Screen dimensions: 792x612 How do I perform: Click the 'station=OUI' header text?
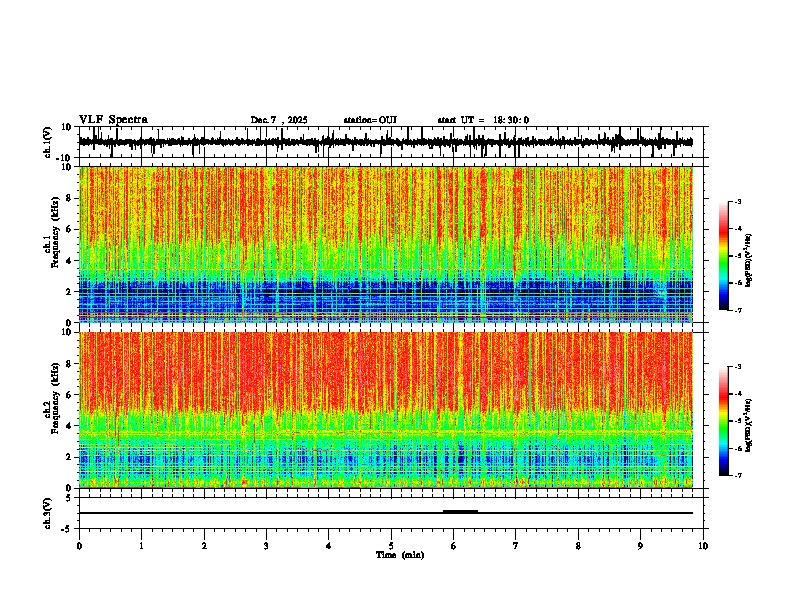tap(370, 120)
